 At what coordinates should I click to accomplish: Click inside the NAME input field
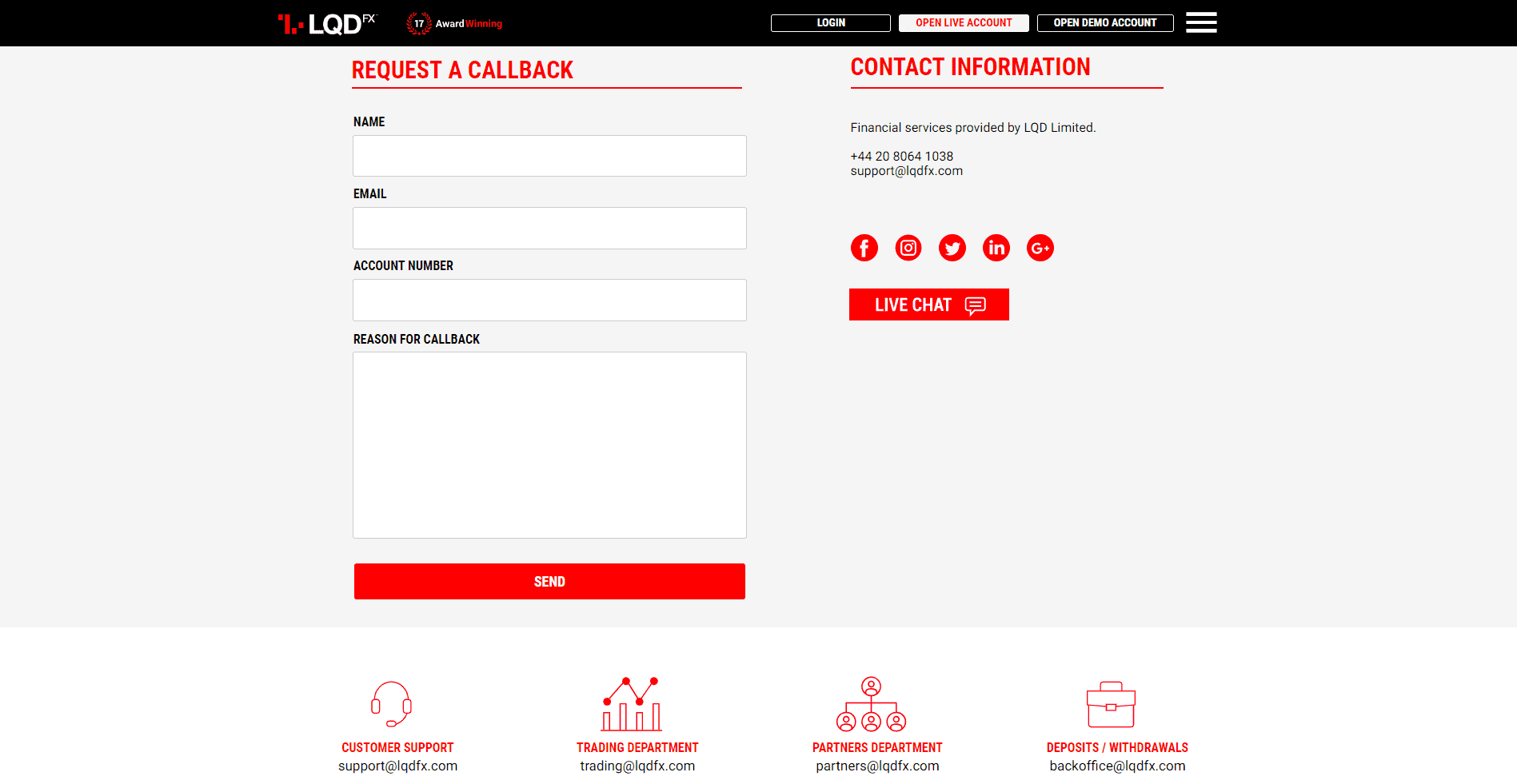click(549, 155)
